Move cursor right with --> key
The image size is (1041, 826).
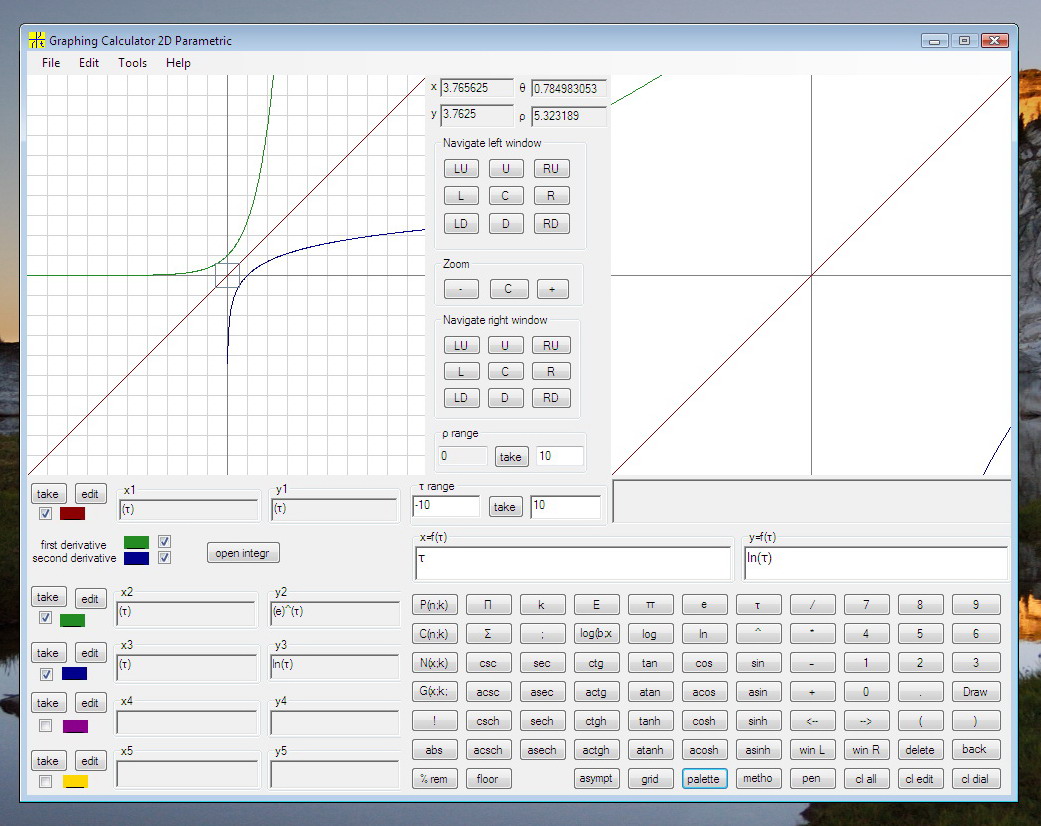tap(866, 721)
